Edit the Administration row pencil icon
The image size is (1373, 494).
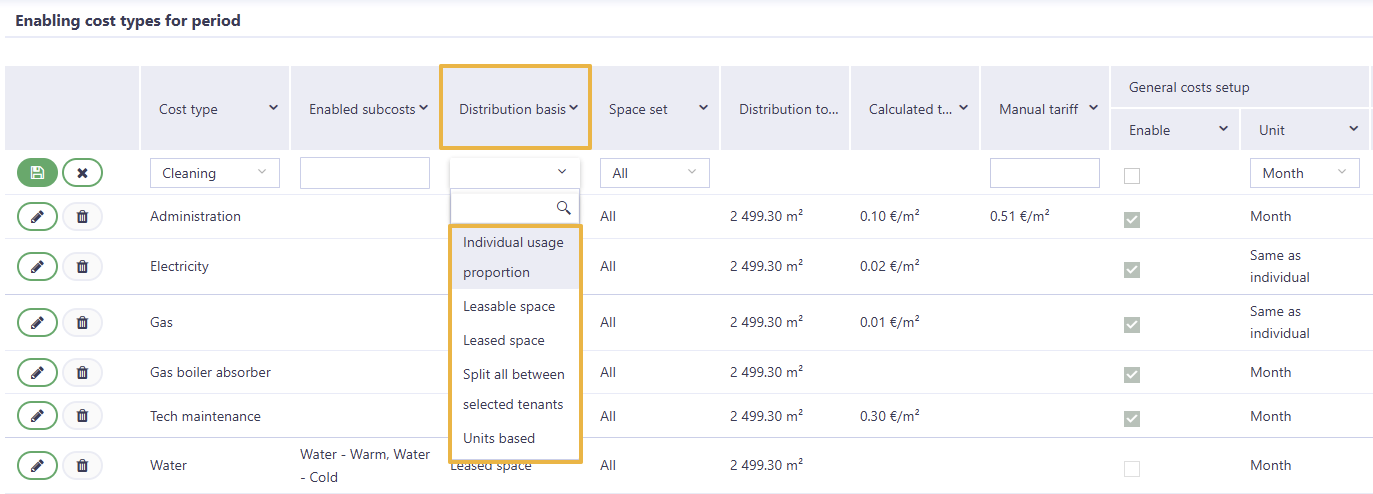point(37,216)
